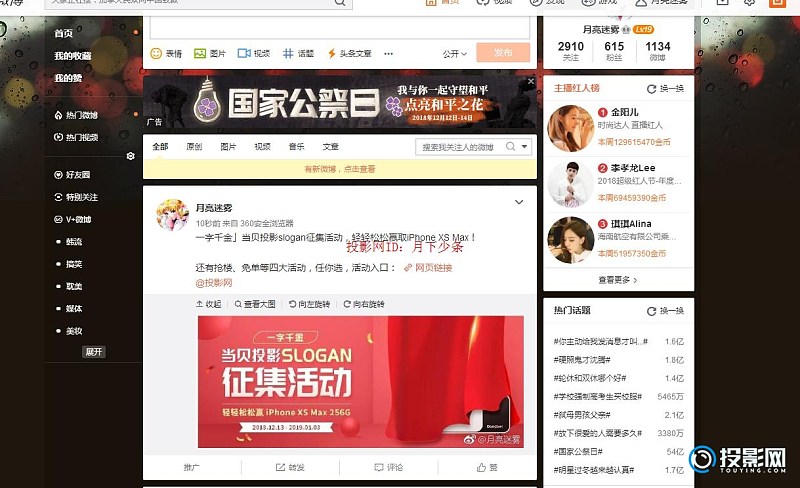
Task: Click the top search bar magnifier icon
Action: [340, 3]
